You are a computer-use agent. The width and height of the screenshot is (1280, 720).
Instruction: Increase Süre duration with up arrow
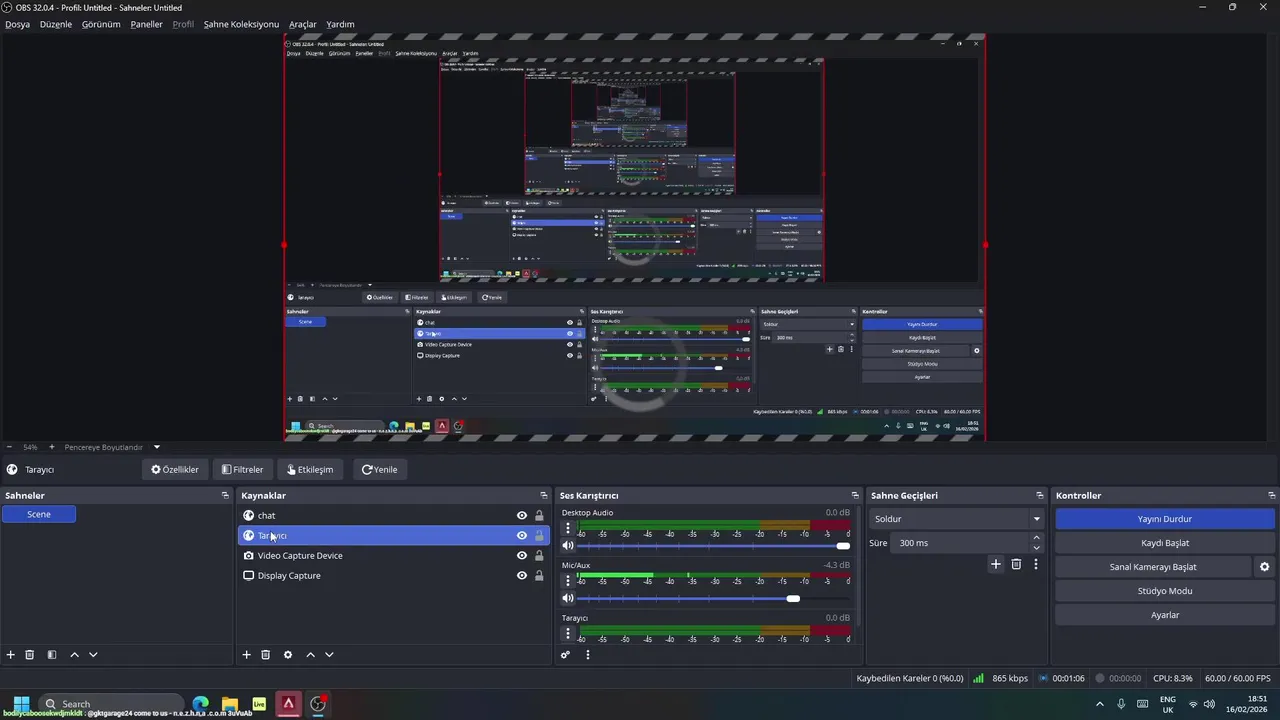[1036, 538]
